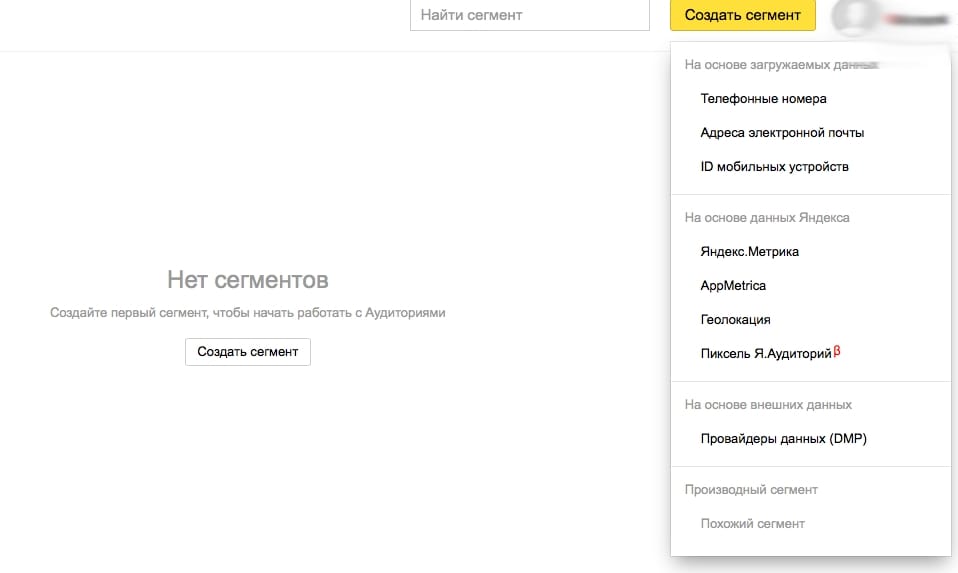
Task: Click the white Создать сегмент button under Нет сегментов
Action: pos(247,352)
